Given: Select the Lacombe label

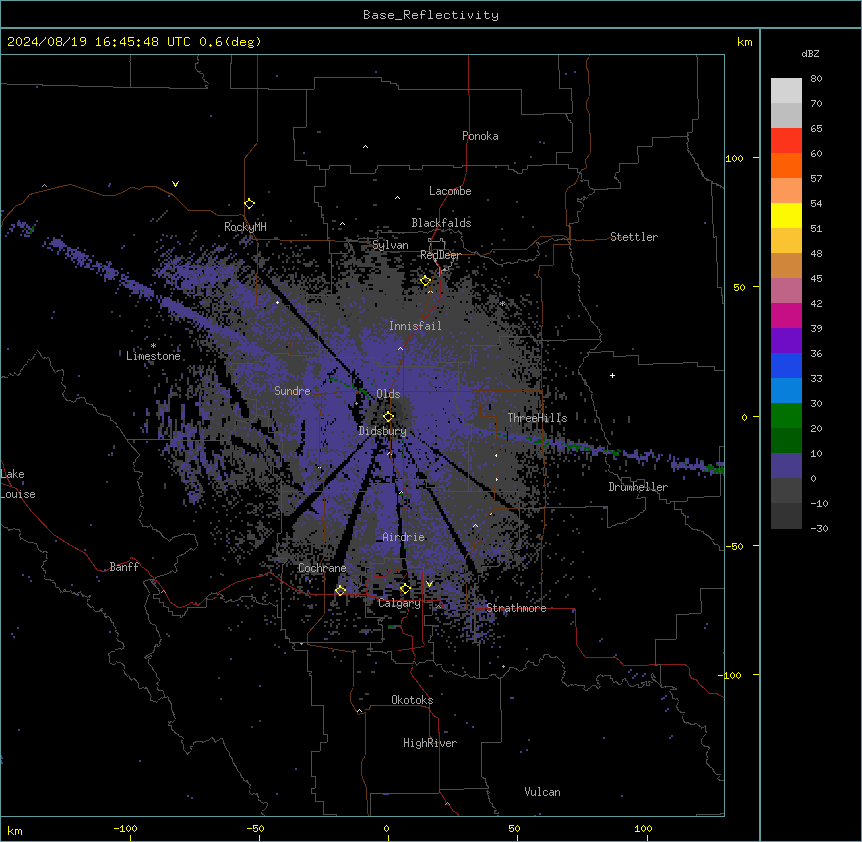Looking at the screenshot, I should coord(450,191).
